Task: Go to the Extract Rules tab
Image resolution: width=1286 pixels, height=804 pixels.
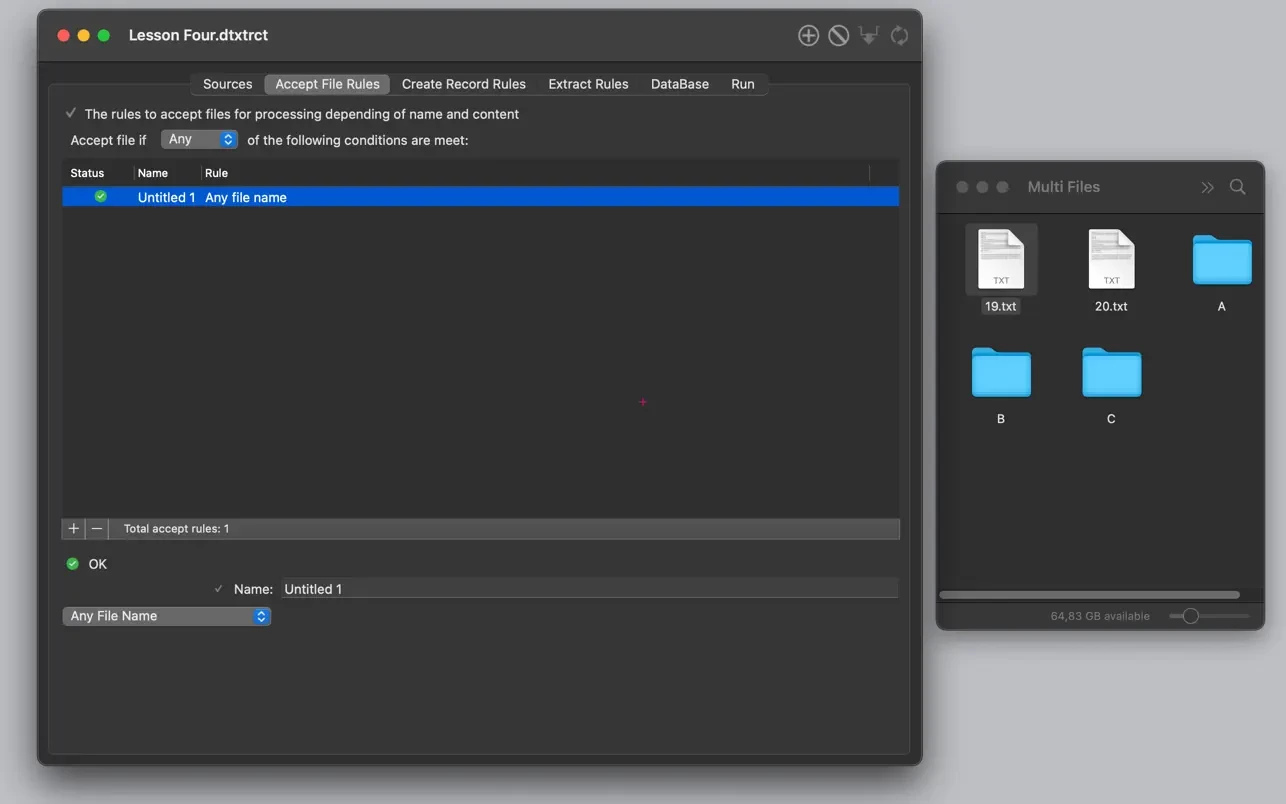Action: point(588,84)
